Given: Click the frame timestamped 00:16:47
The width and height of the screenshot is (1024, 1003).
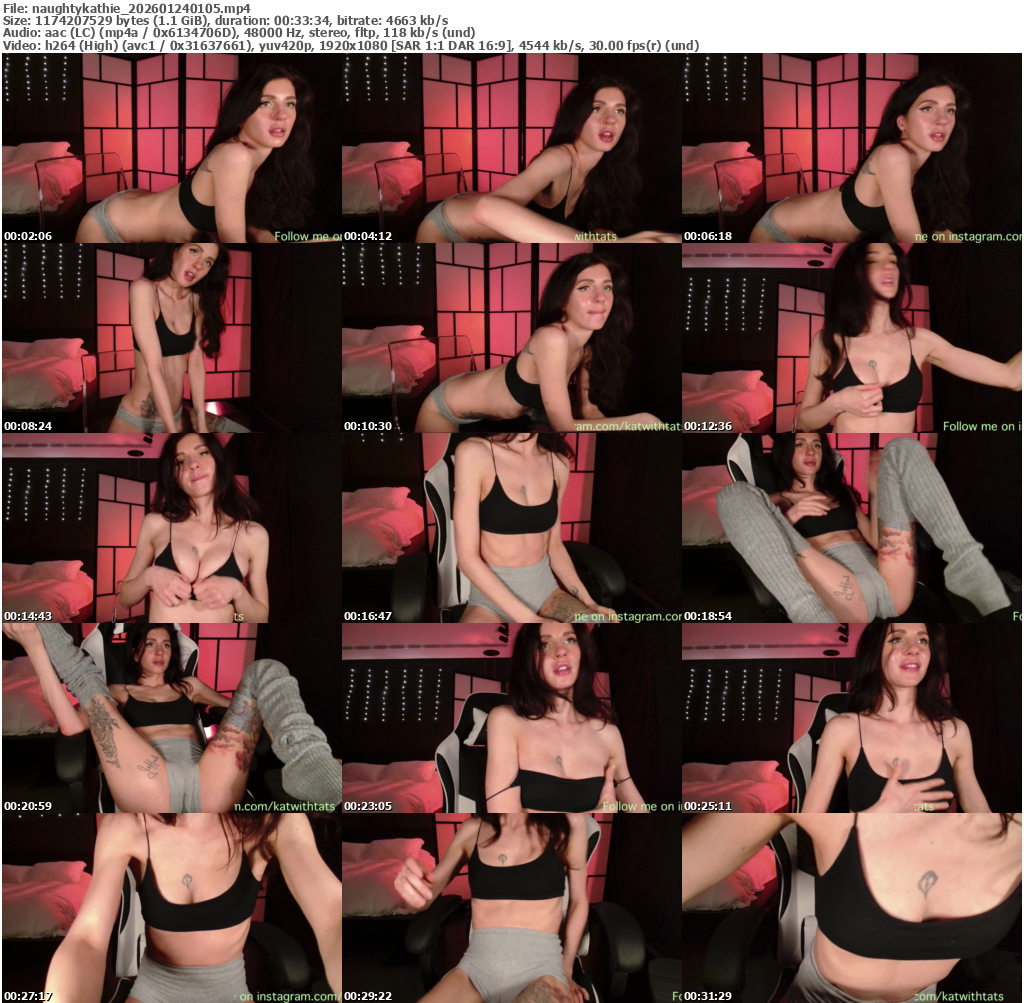Looking at the screenshot, I should (511, 528).
